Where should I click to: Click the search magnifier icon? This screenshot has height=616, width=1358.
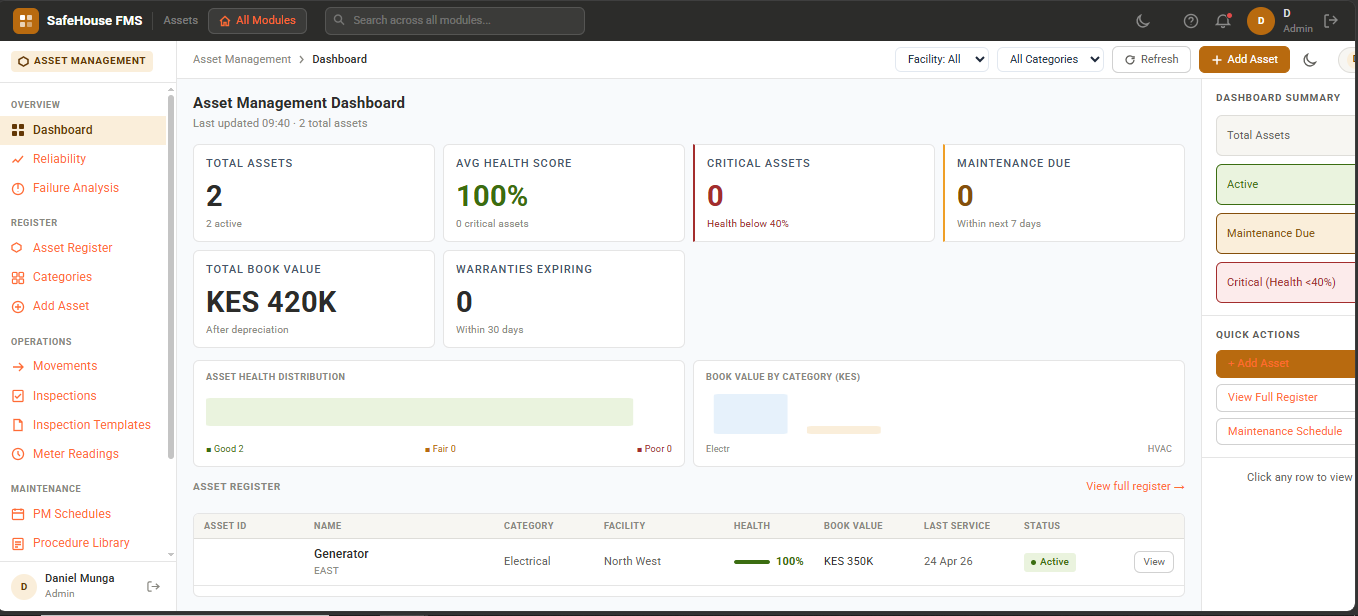[x=340, y=20]
